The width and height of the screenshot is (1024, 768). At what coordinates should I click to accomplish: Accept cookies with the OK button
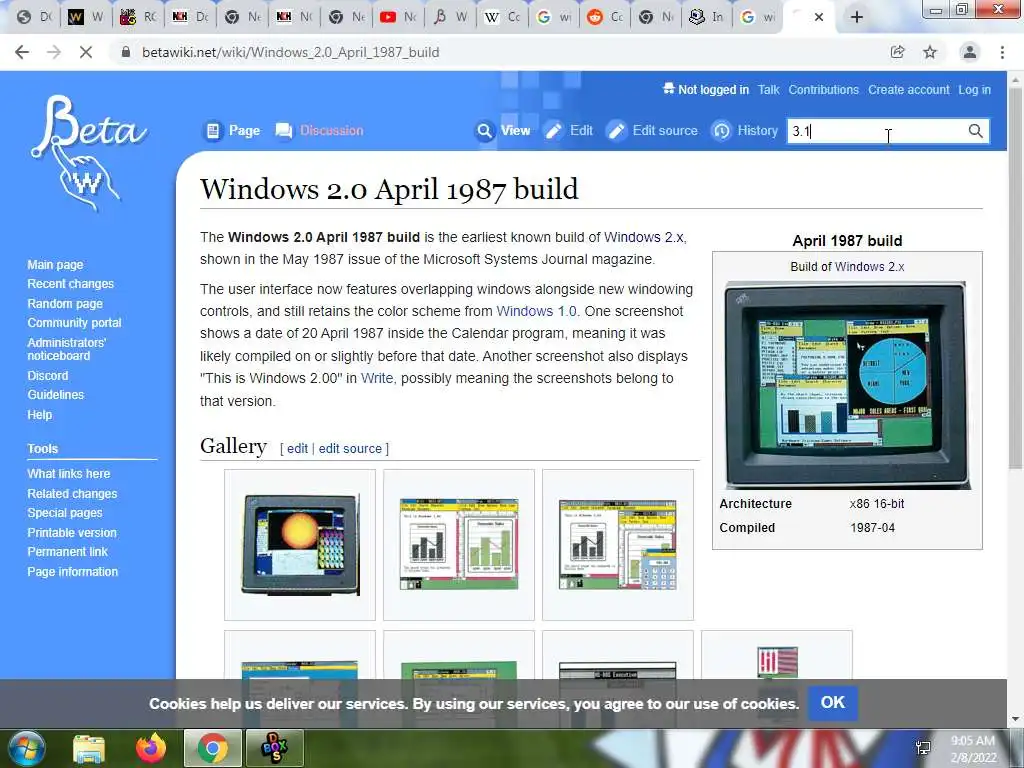[833, 703]
